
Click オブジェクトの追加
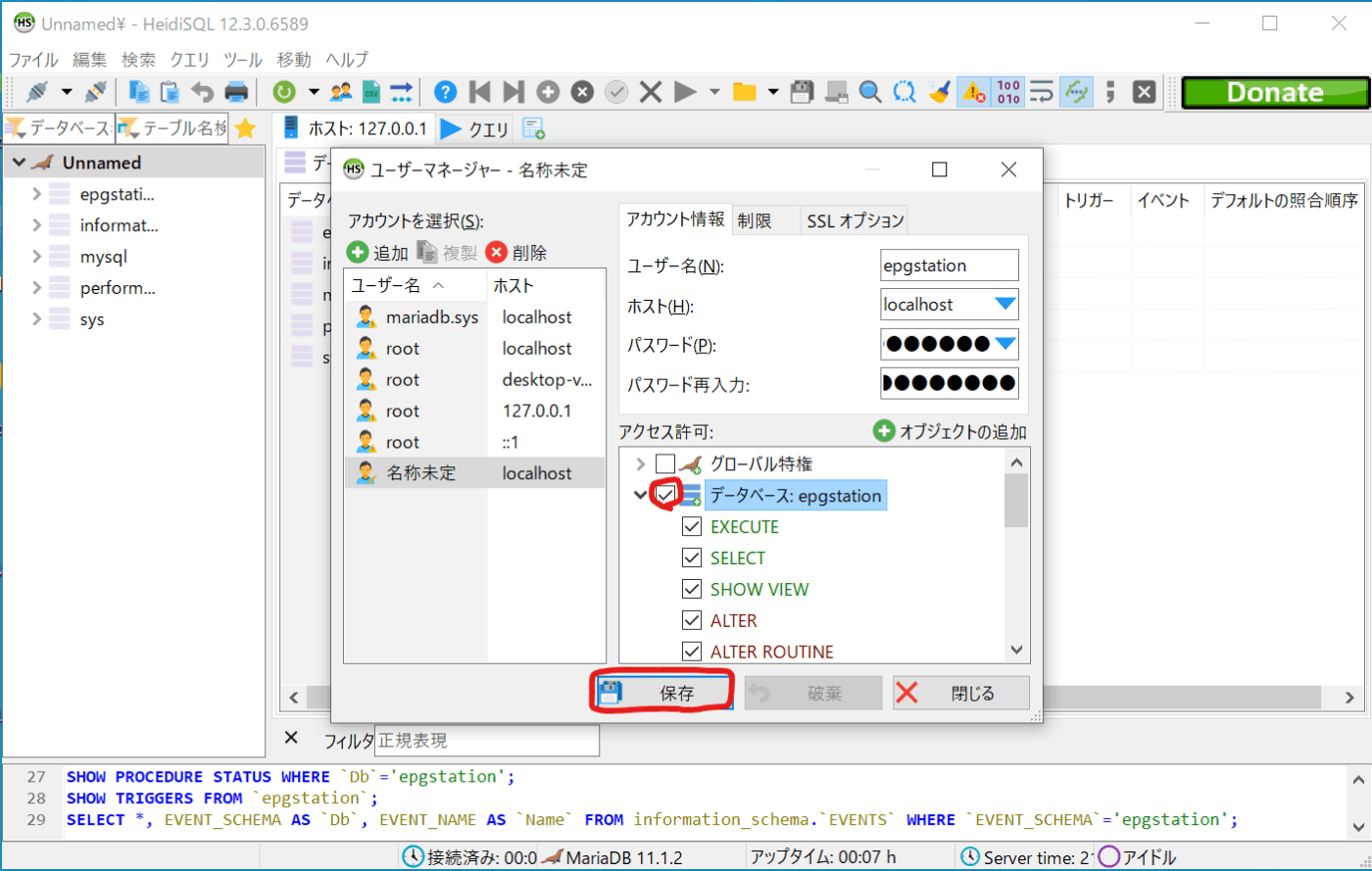950,432
